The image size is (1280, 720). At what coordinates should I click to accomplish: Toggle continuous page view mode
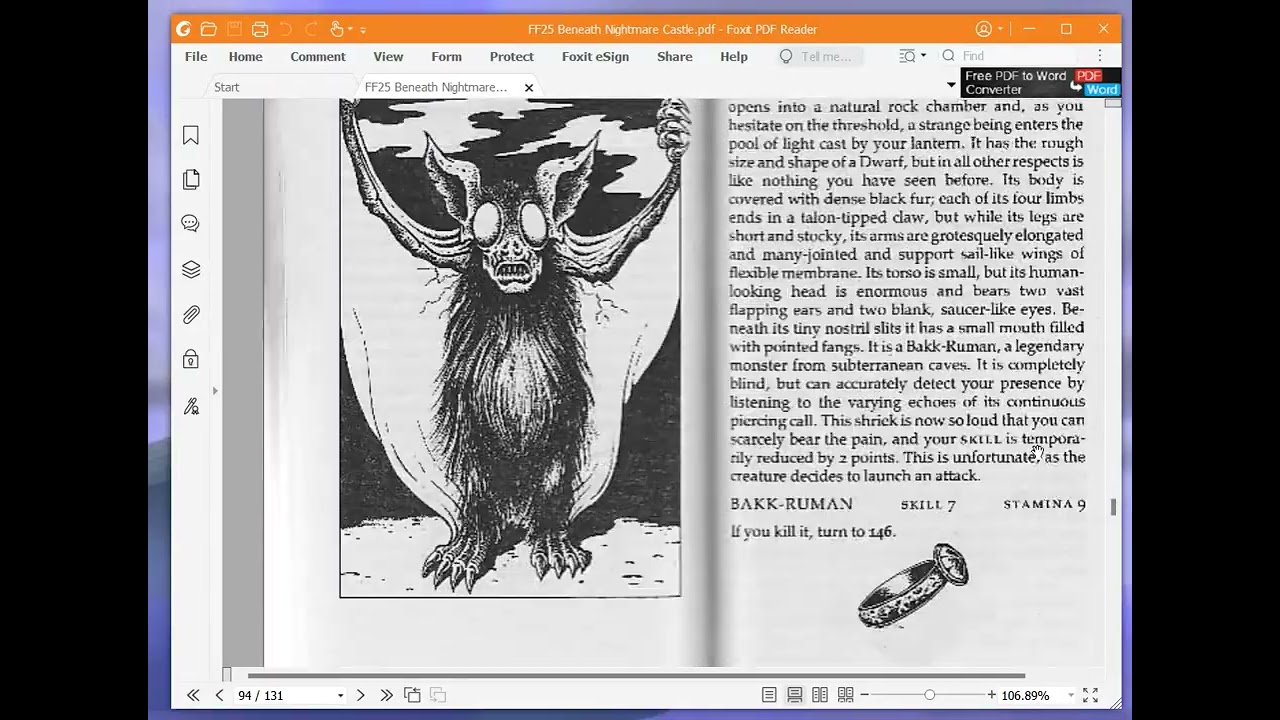click(794, 695)
